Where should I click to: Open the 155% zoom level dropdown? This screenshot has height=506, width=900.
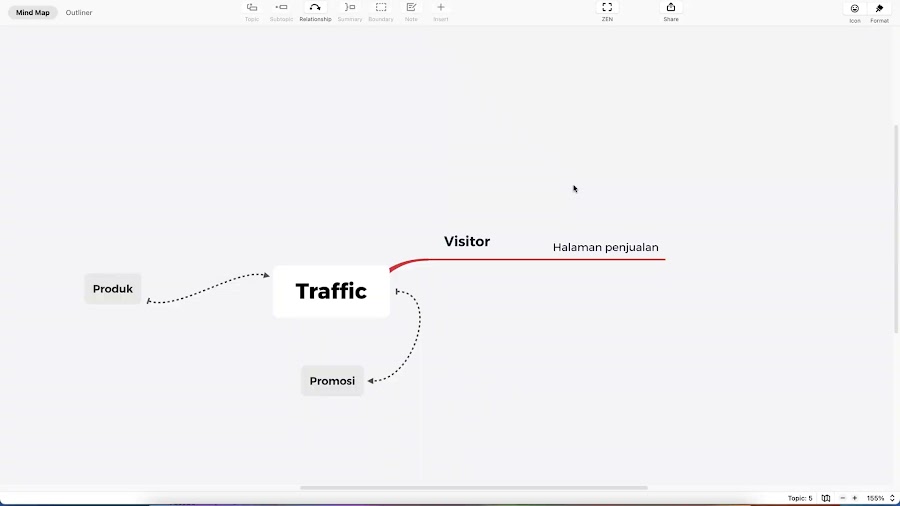(x=880, y=498)
